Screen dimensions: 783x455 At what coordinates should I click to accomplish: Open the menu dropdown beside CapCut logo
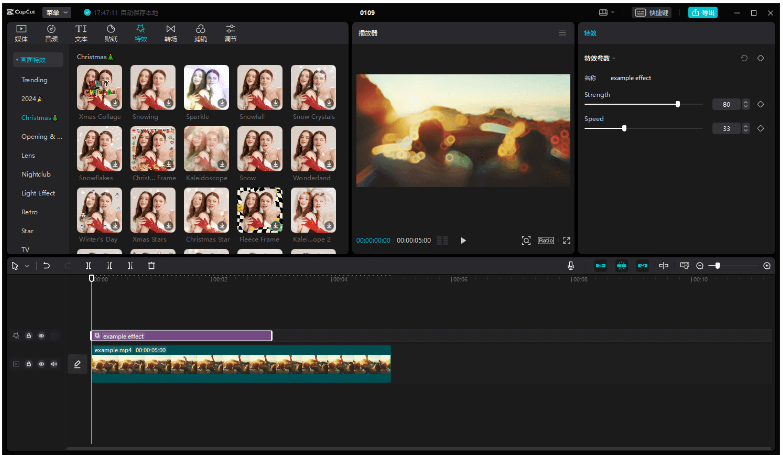[57, 13]
